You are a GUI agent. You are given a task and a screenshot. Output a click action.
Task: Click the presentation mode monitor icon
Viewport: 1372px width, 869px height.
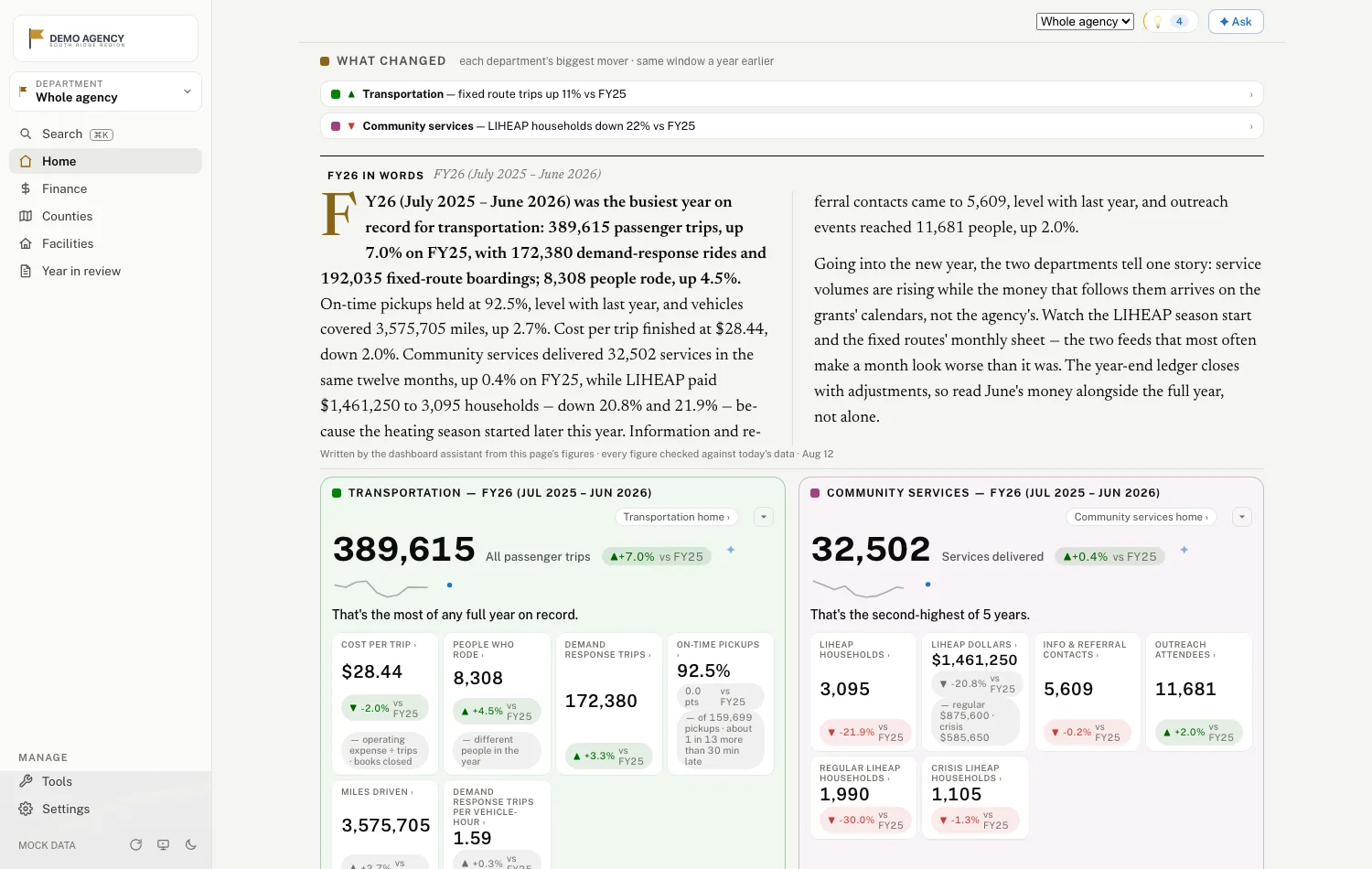click(x=164, y=845)
